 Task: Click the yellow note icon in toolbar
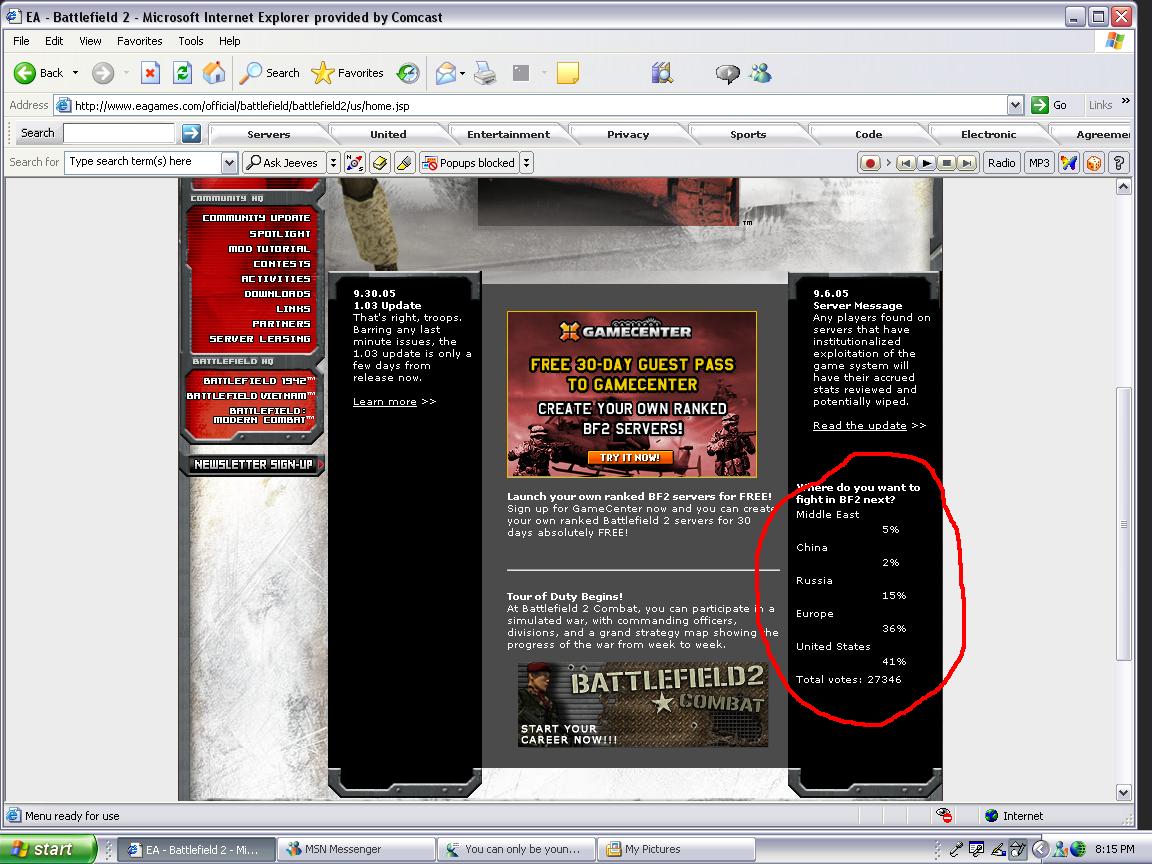click(x=567, y=73)
